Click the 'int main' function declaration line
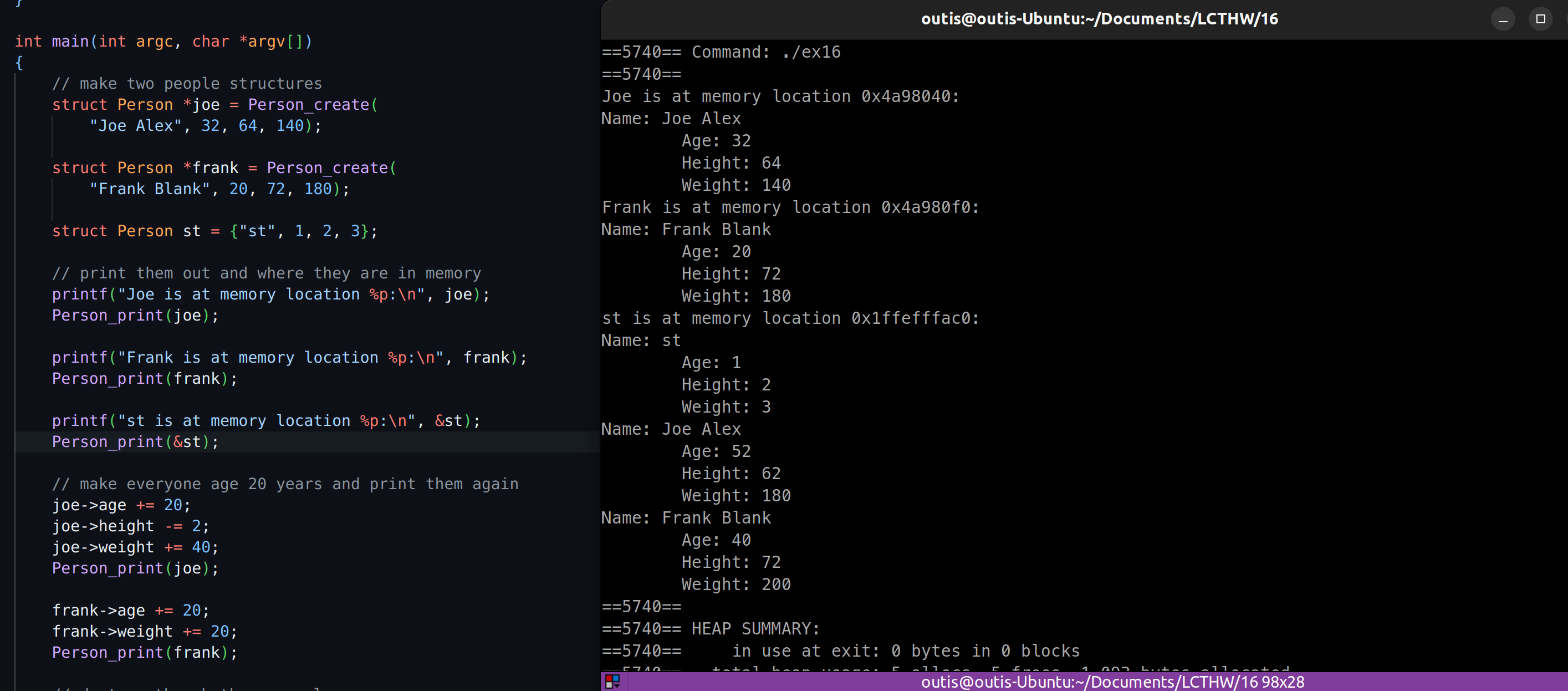This screenshot has width=1568, height=691. (163, 42)
